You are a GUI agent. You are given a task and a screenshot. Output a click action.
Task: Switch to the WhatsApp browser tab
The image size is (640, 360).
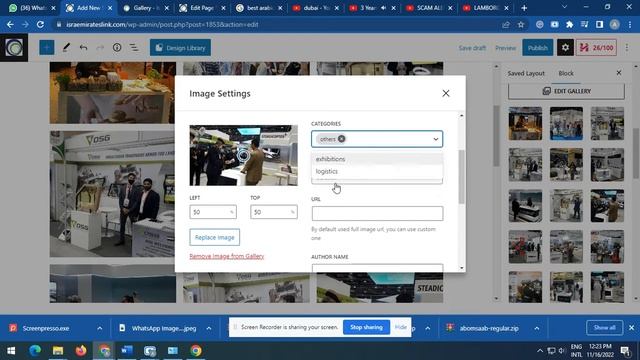point(31,8)
